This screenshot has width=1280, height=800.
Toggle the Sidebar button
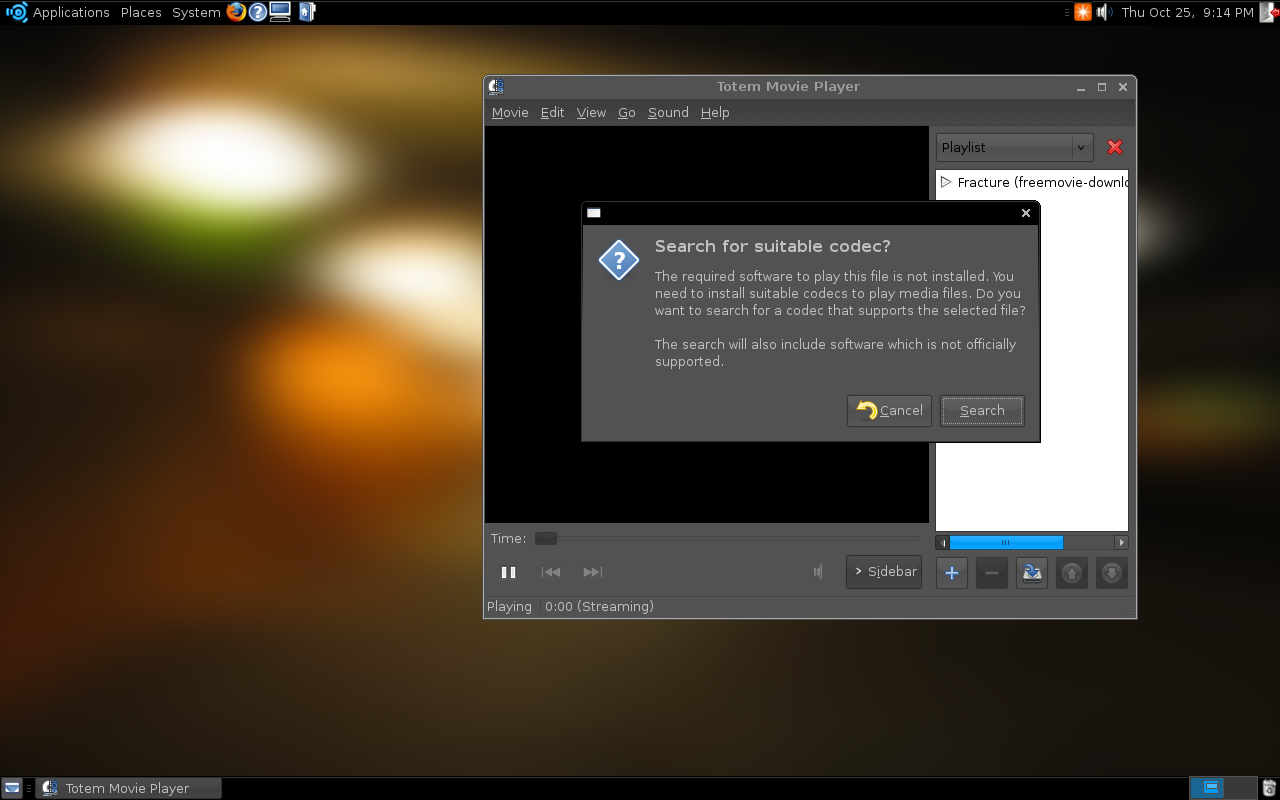[884, 572]
